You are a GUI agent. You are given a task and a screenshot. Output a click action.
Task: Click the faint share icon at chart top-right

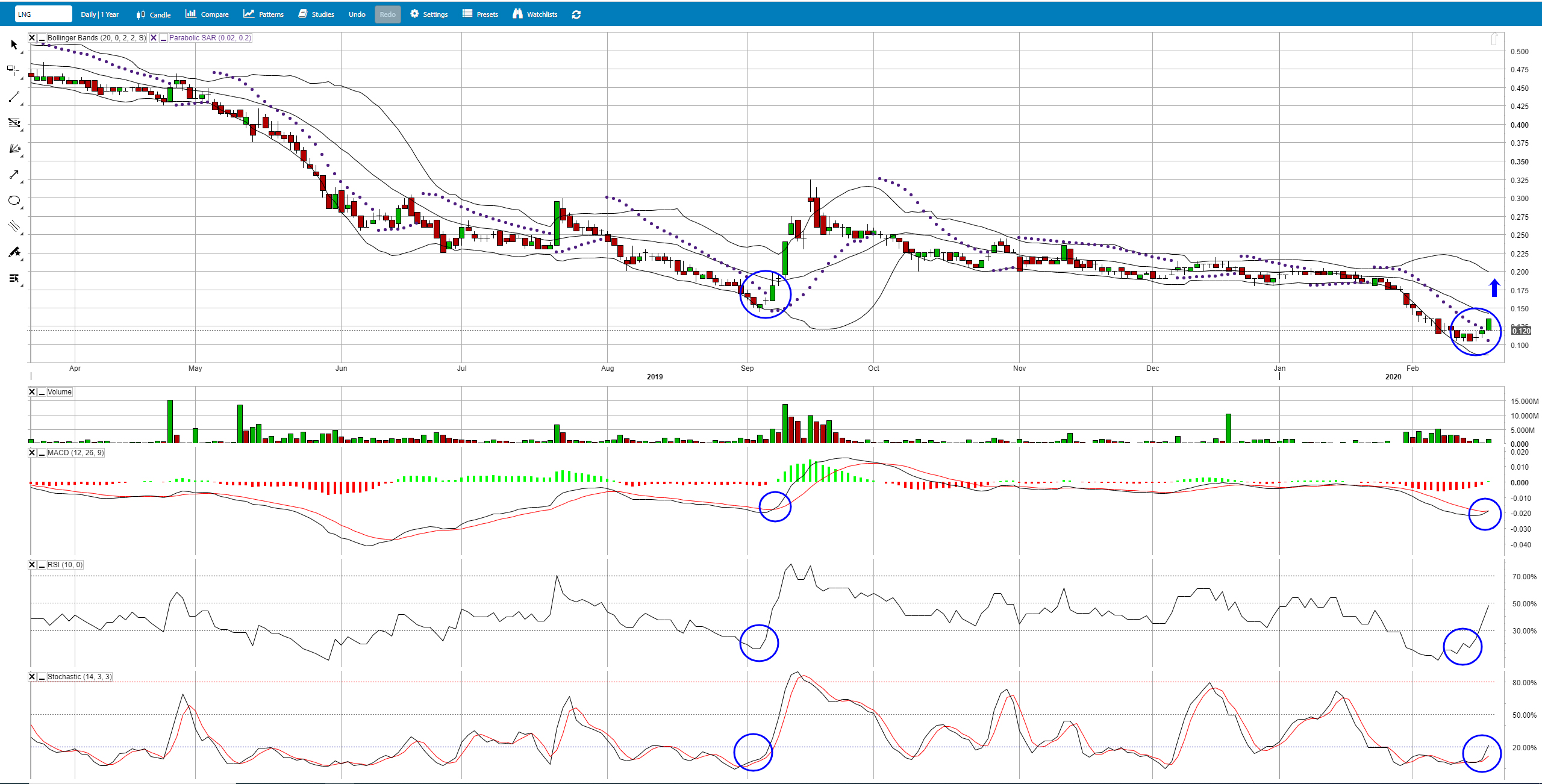click(1494, 39)
